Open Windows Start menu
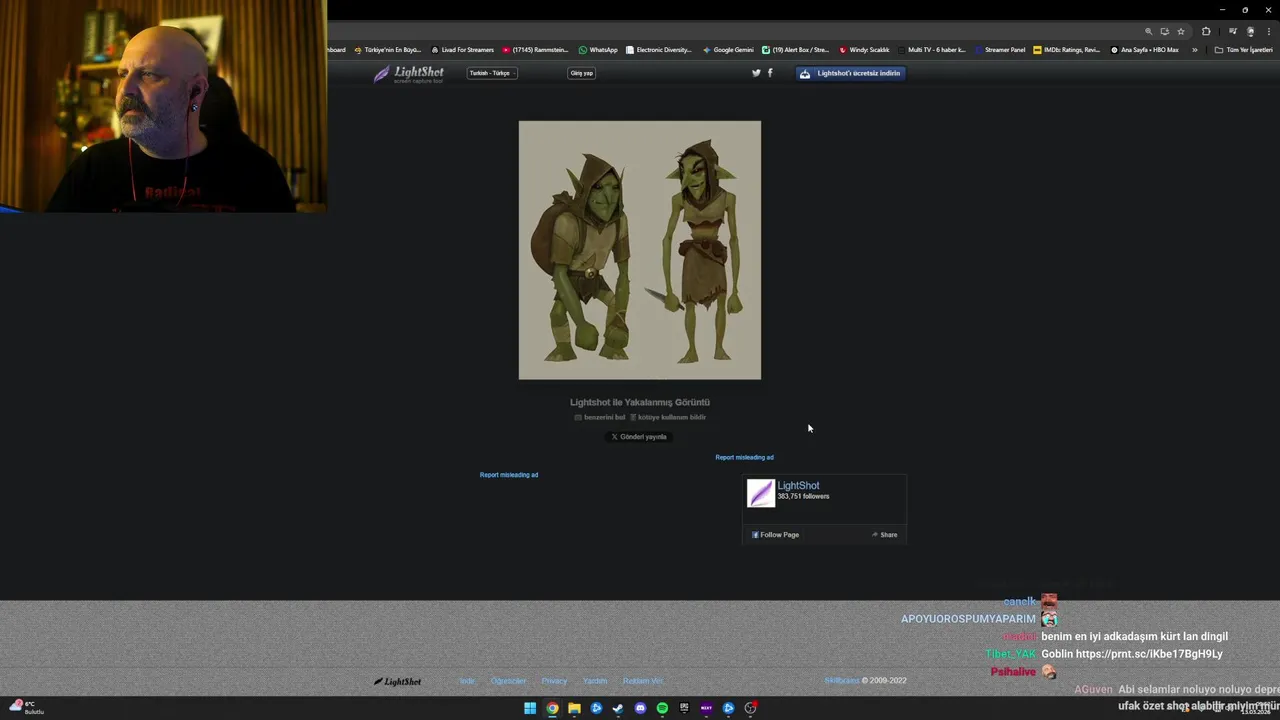Image resolution: width=1280 pixels, height=720 pixels. click(530, 708)
